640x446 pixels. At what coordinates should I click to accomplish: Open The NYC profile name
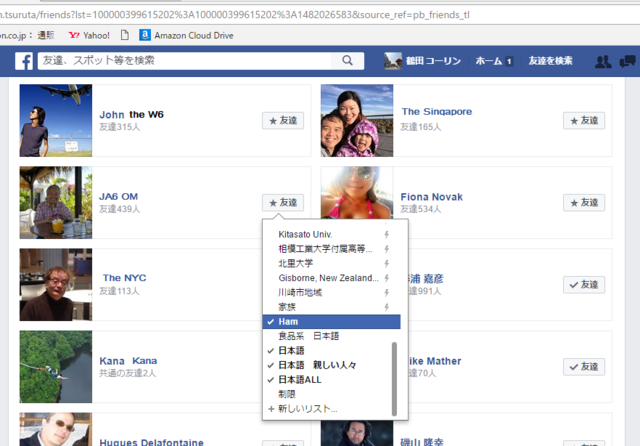coord(124,278)
